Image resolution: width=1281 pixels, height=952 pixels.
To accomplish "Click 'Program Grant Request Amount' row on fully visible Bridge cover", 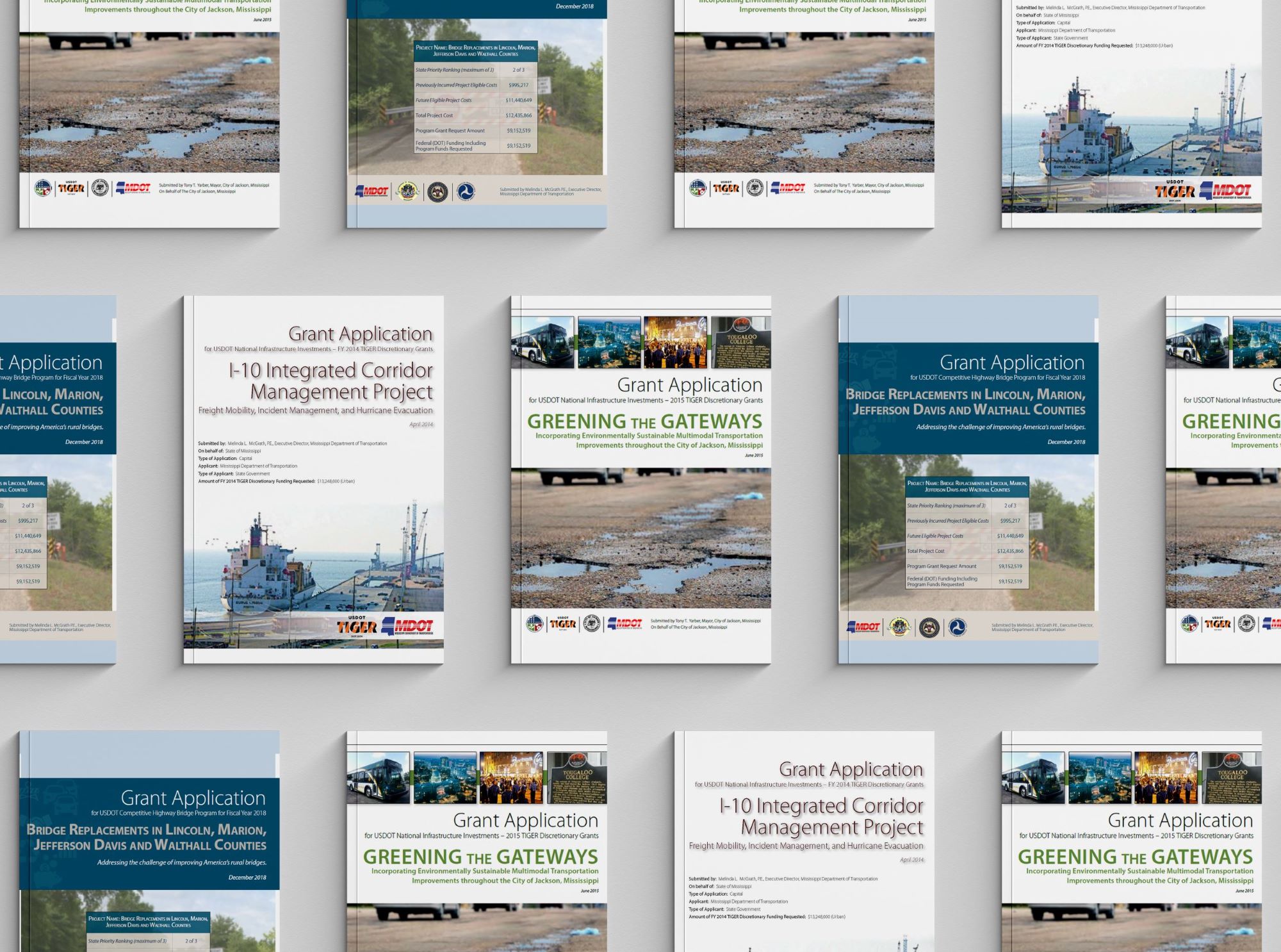I will point(967,566).
